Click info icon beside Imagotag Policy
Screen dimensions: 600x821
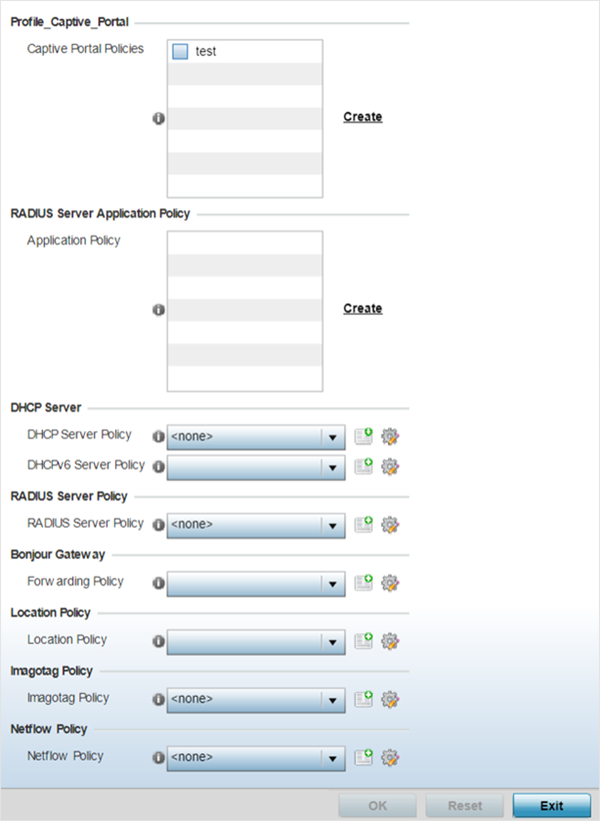pyautogui.click(x=159, y=700)
